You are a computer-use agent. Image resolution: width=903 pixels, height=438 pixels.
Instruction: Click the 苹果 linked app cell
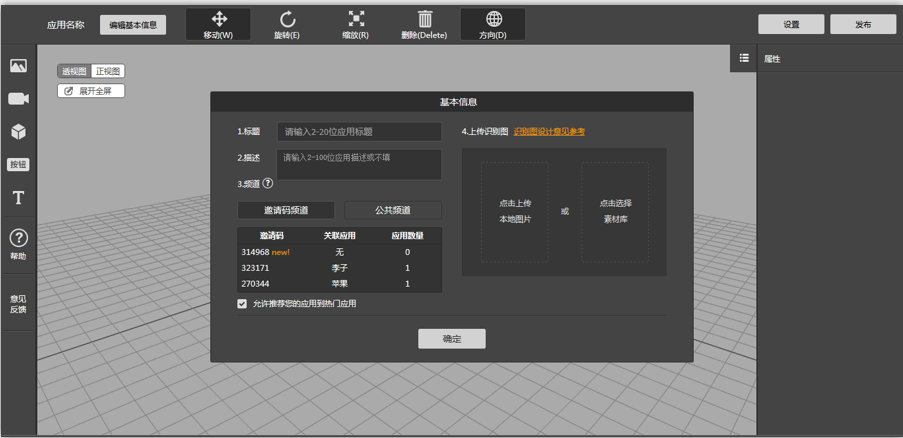[339, 284]
